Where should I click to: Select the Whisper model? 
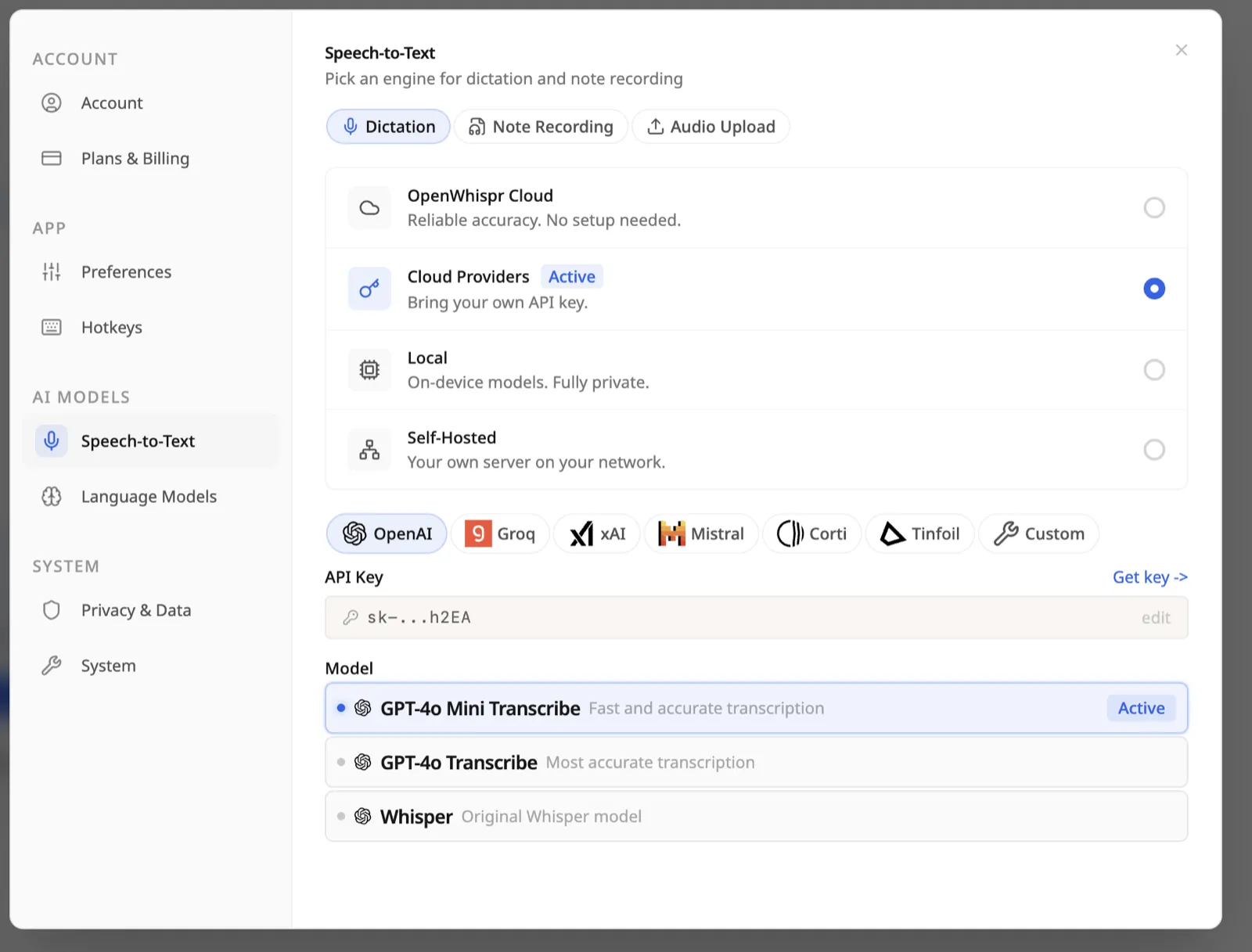click(757, 817)
